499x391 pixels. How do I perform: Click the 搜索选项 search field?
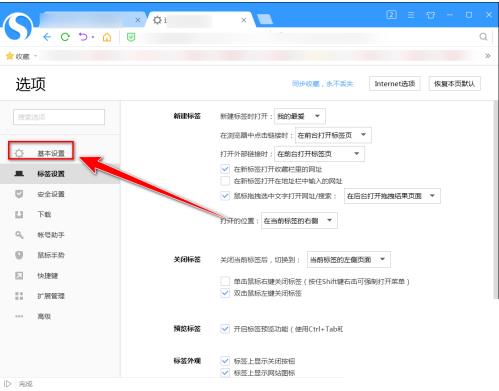coord(59,117)
